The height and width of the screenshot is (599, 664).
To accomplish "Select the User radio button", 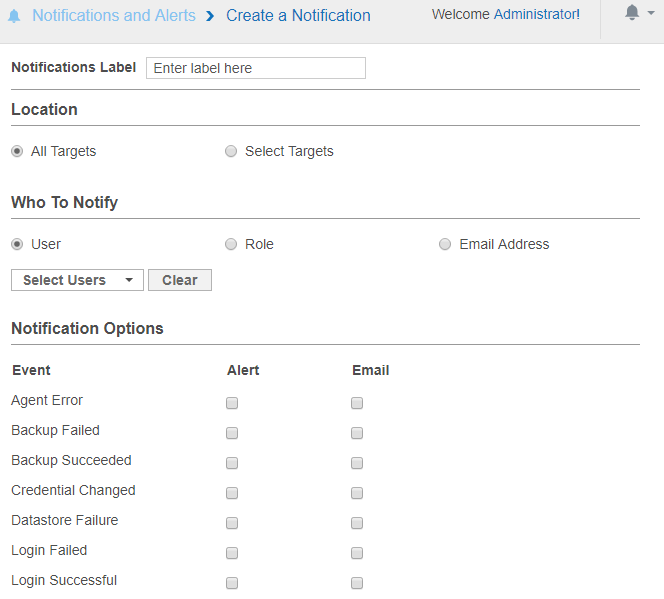I will 17,244.
